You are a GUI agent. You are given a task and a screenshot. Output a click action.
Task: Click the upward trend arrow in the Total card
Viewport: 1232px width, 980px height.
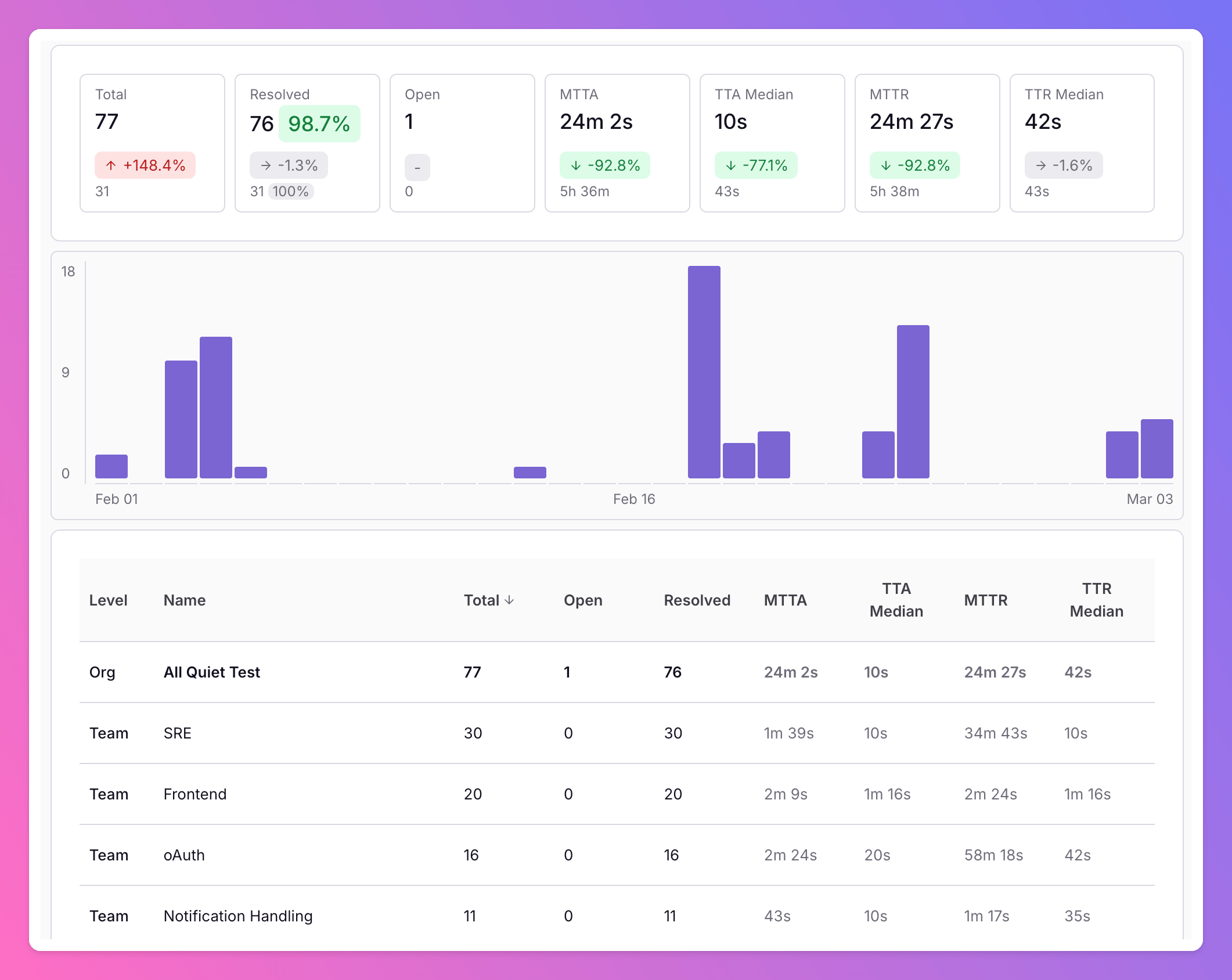111,165
